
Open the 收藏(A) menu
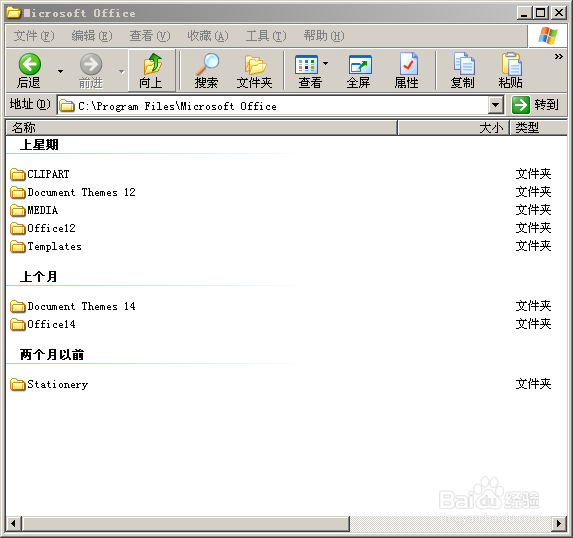click(x=208, y=36)
